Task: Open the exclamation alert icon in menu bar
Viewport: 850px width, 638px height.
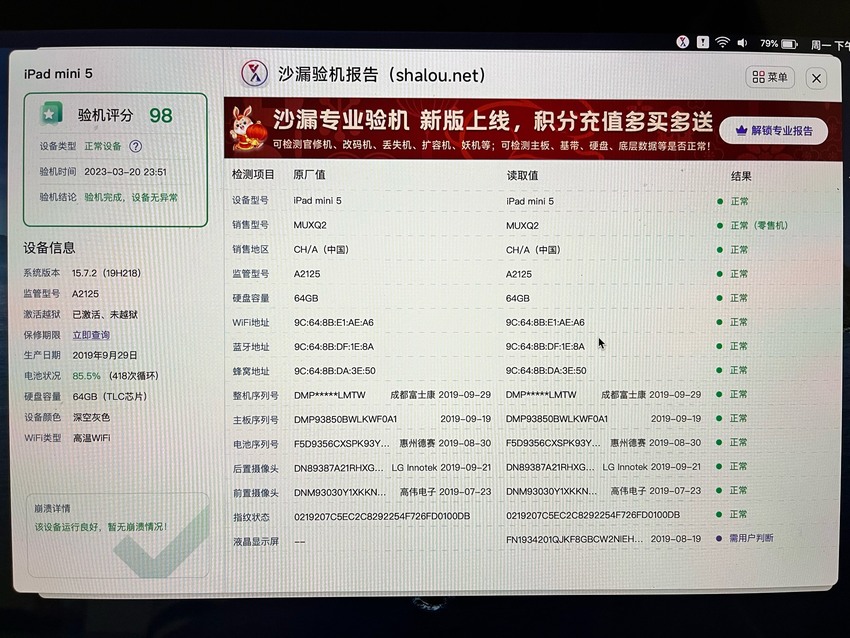Action: click(x=703, y=42)
